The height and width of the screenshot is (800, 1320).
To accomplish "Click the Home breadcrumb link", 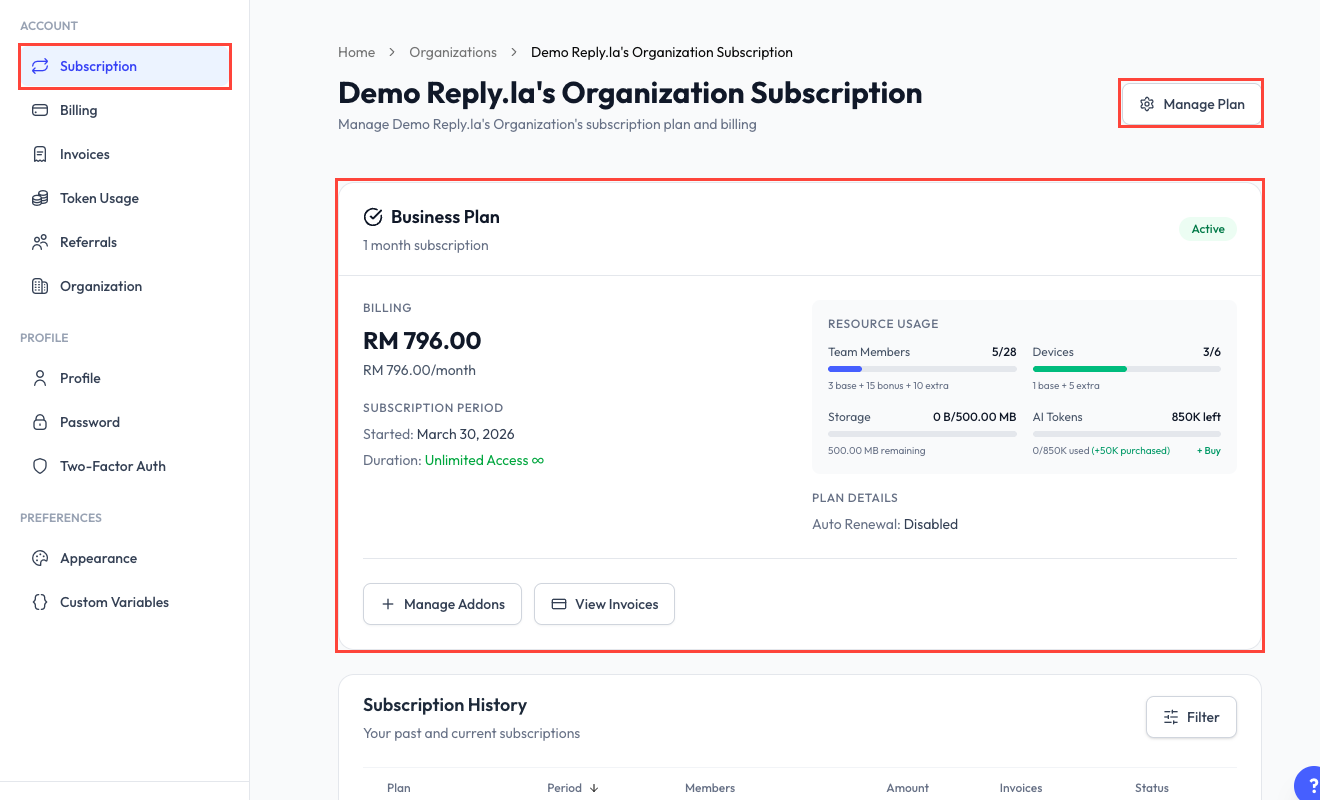I will point(357,52).
